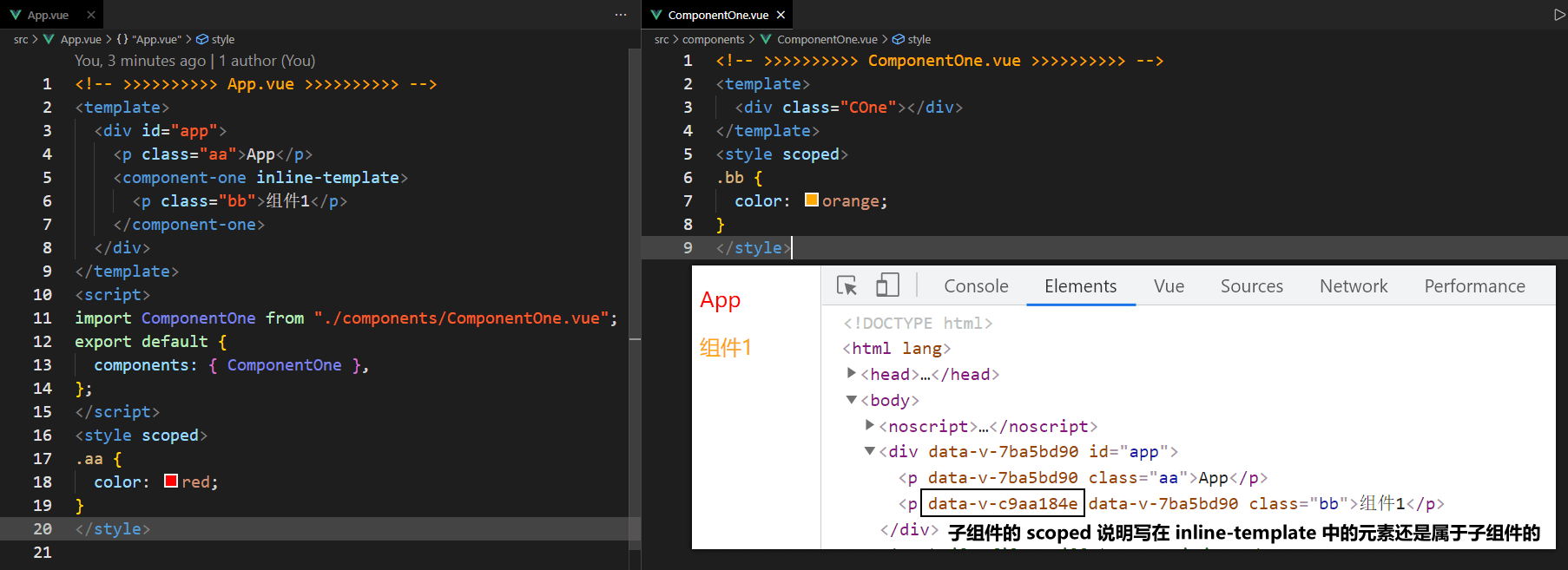This screenshot has height=570, width=1568.
Task: Open the left editor's more actions ellipsis menu
Action: [621, 15]
